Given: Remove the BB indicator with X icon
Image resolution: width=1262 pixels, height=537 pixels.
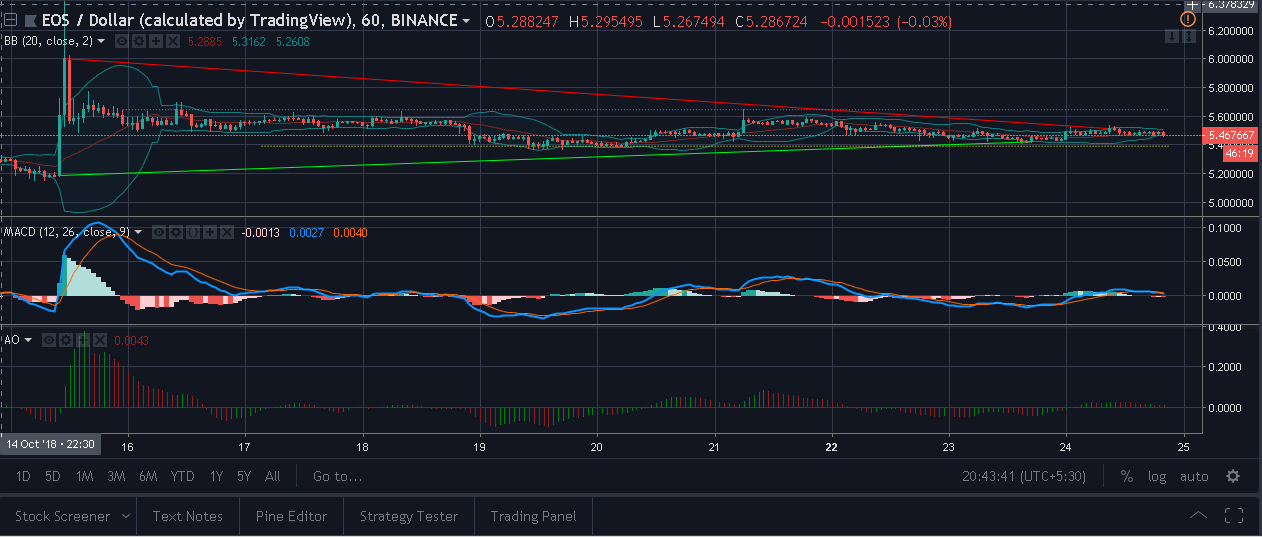Looking at the screenshot, I should pos(173,41).
